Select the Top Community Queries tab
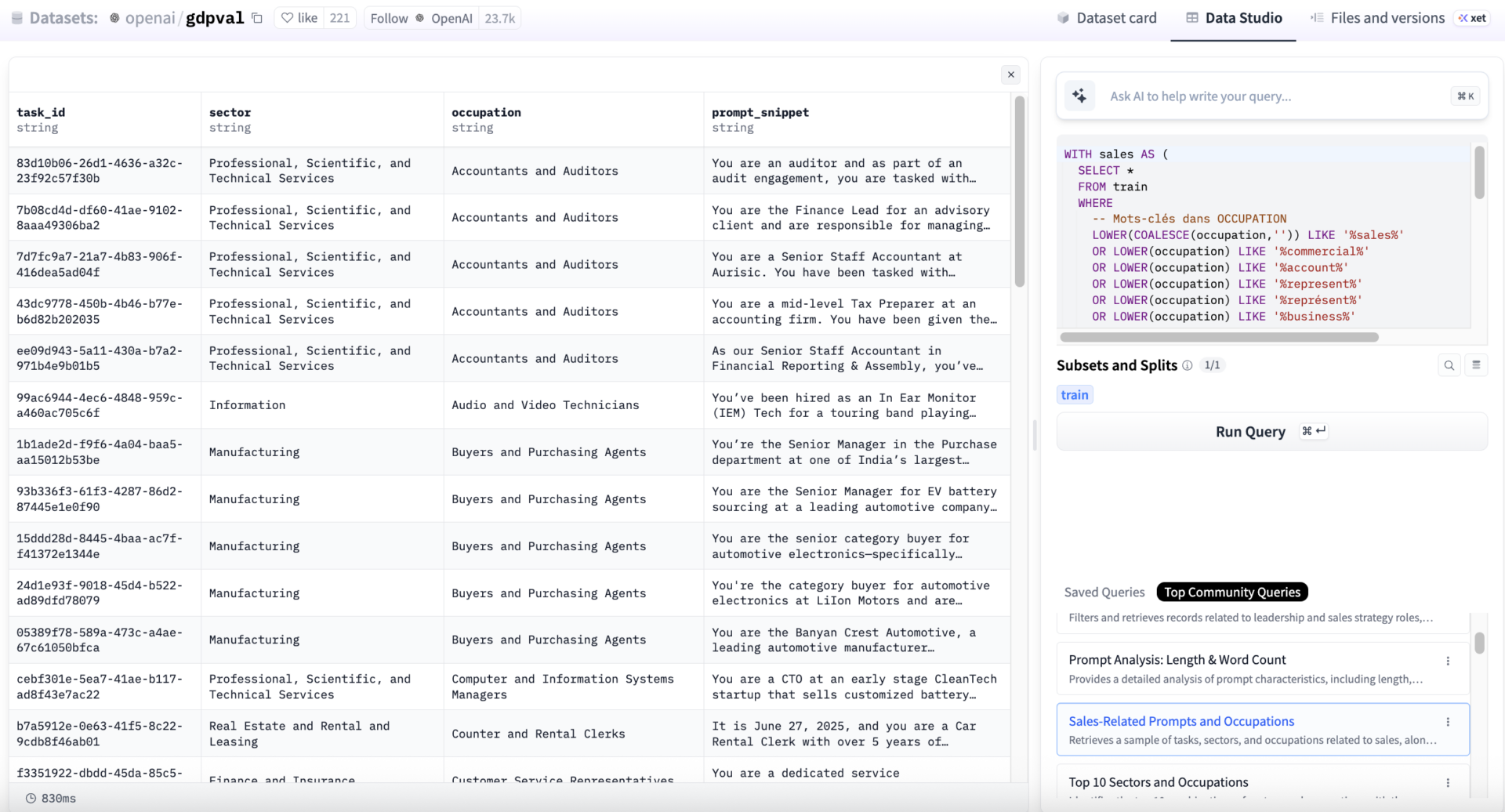This screenshot has height=812, width=1505. click(x=1231, y=593)
